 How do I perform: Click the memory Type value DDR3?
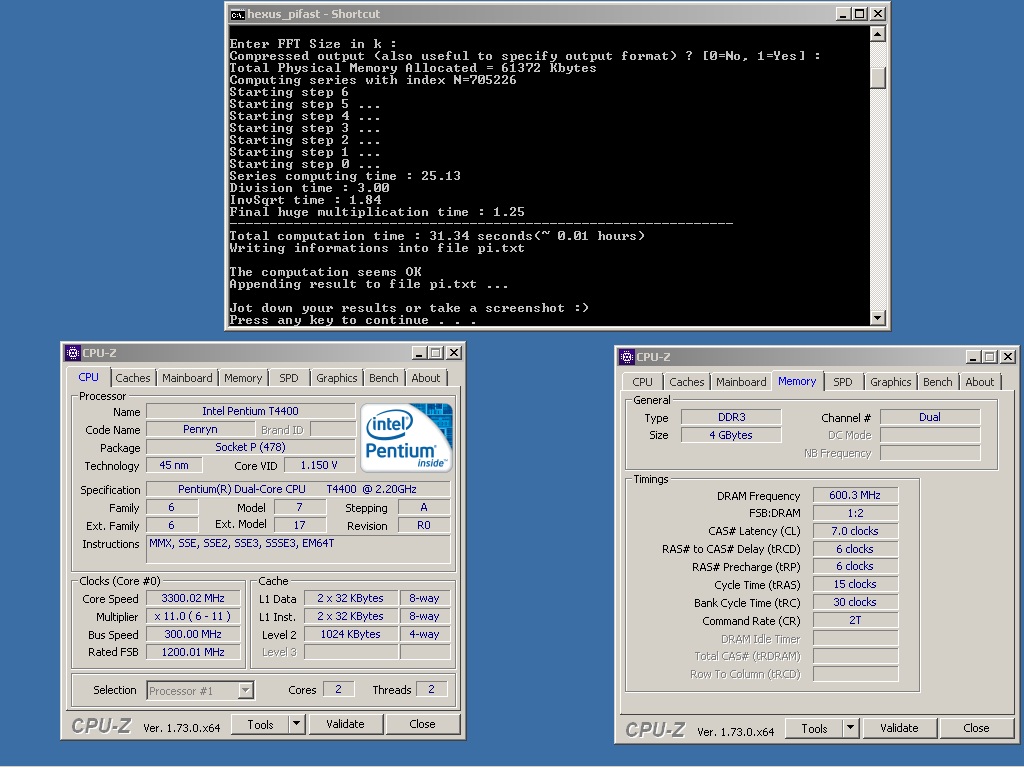731,417
